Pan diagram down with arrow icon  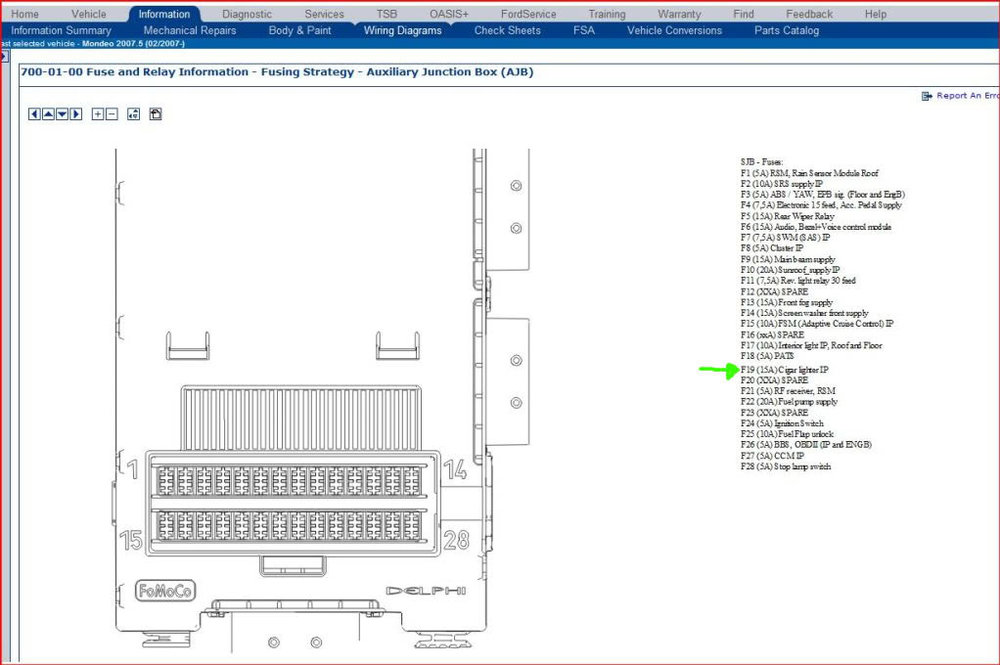click(62, 114)
